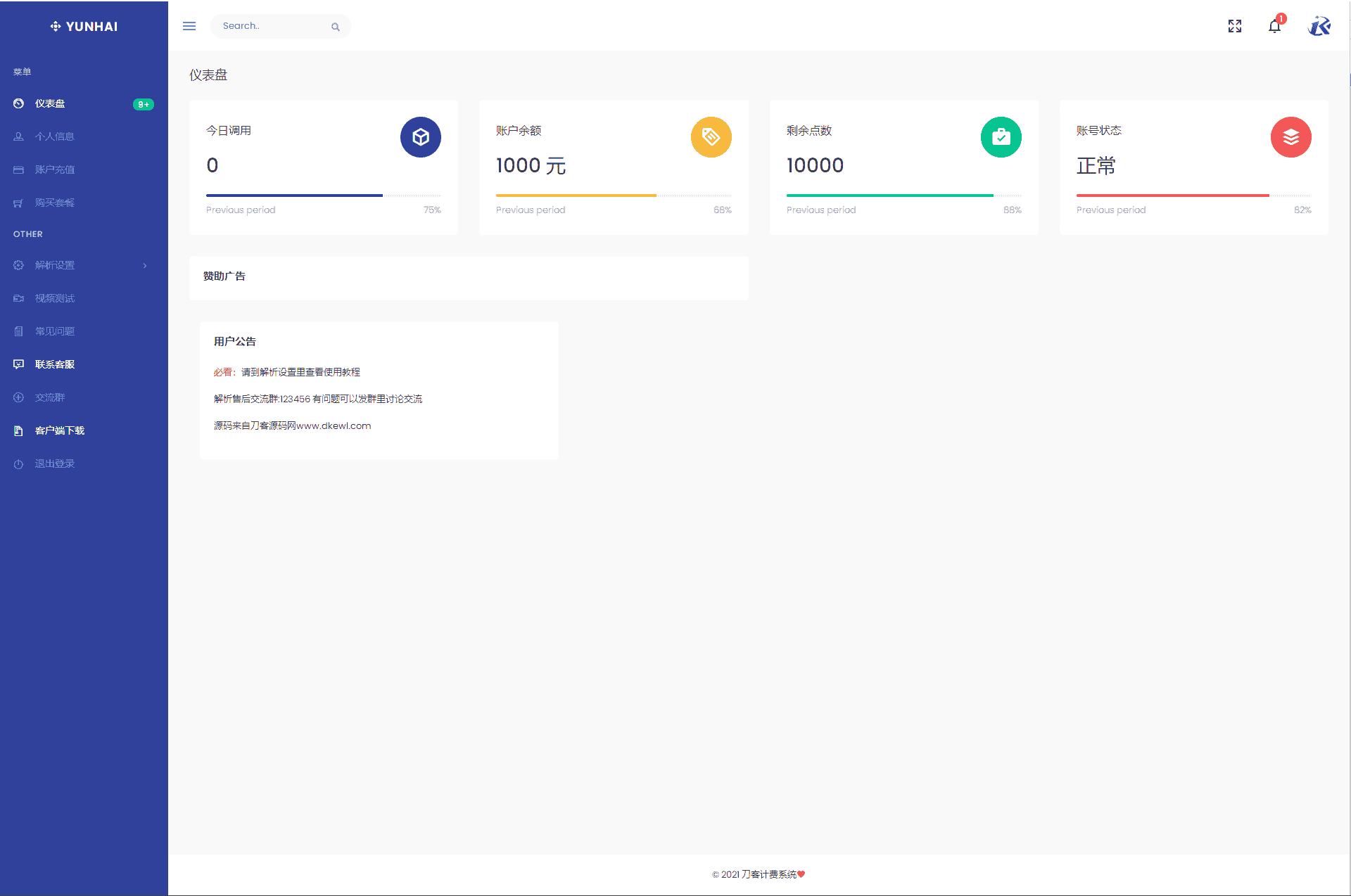Open 客户端下载 in the sidebar
1351x896 pixels.
pyautogui.click(x=59, y=430)
